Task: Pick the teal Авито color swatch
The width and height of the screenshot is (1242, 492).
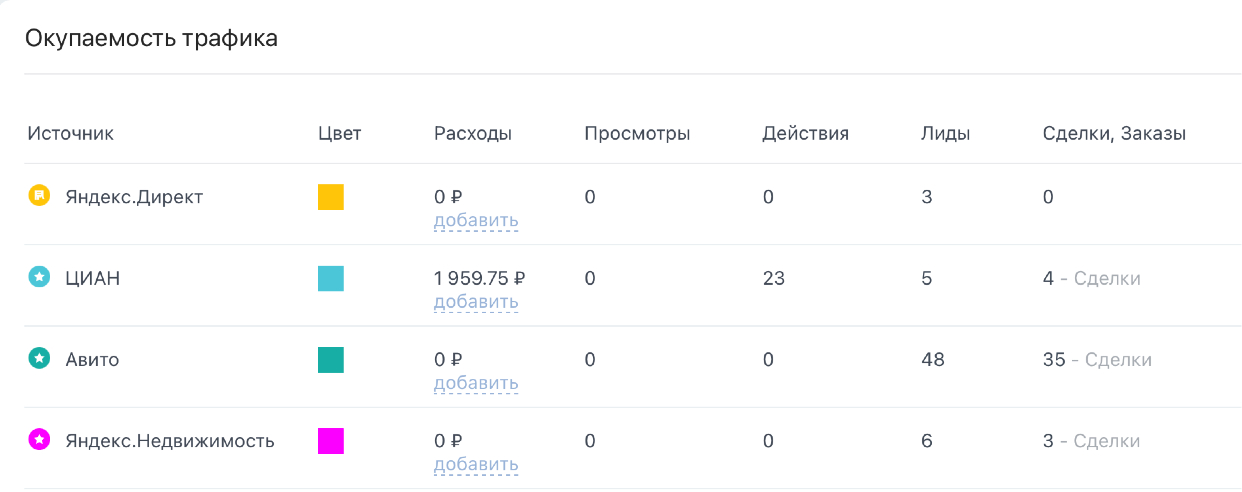Action: point(331,360)
